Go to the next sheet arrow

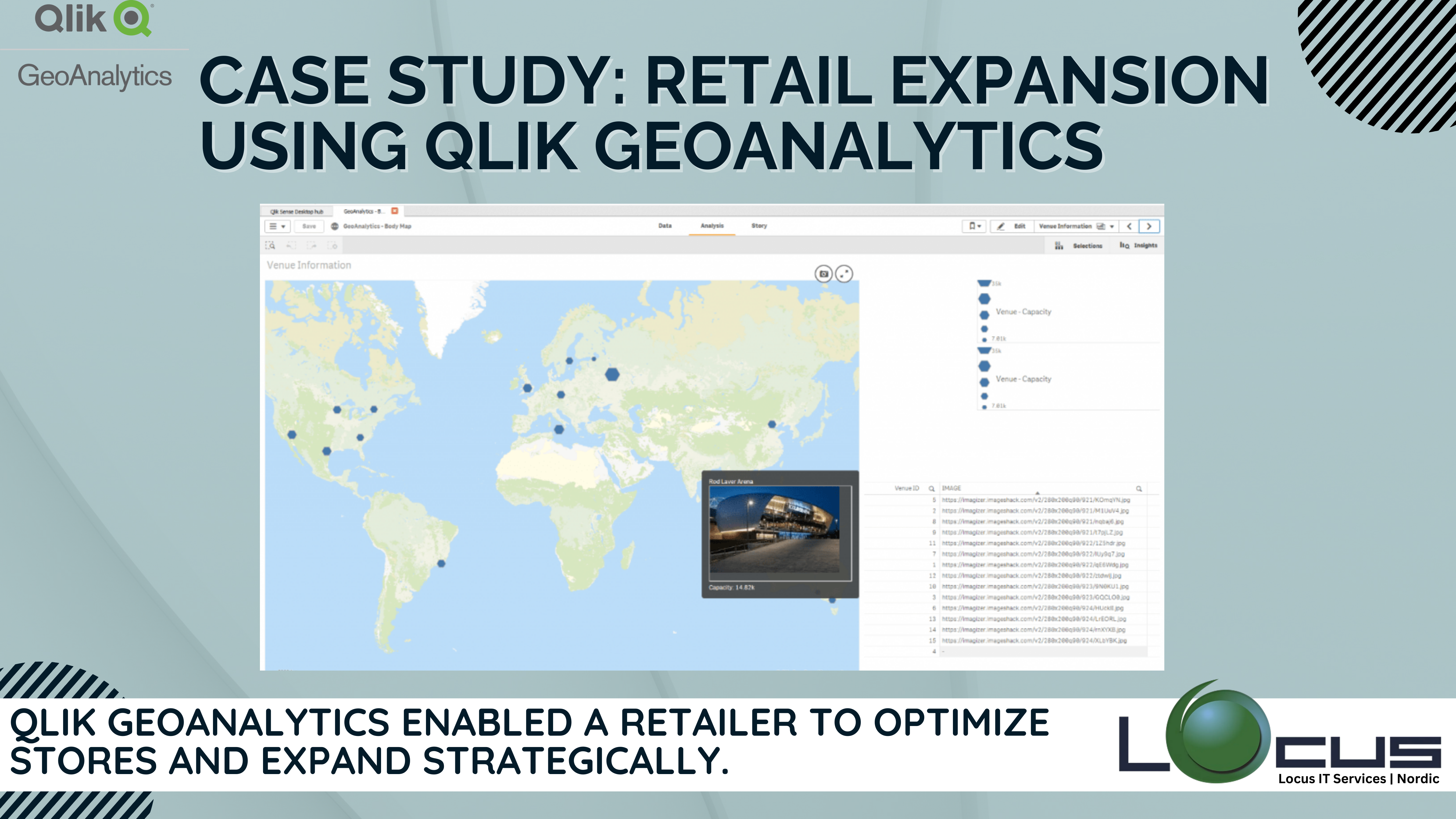pyautogui.click(x=1149, y=226)
